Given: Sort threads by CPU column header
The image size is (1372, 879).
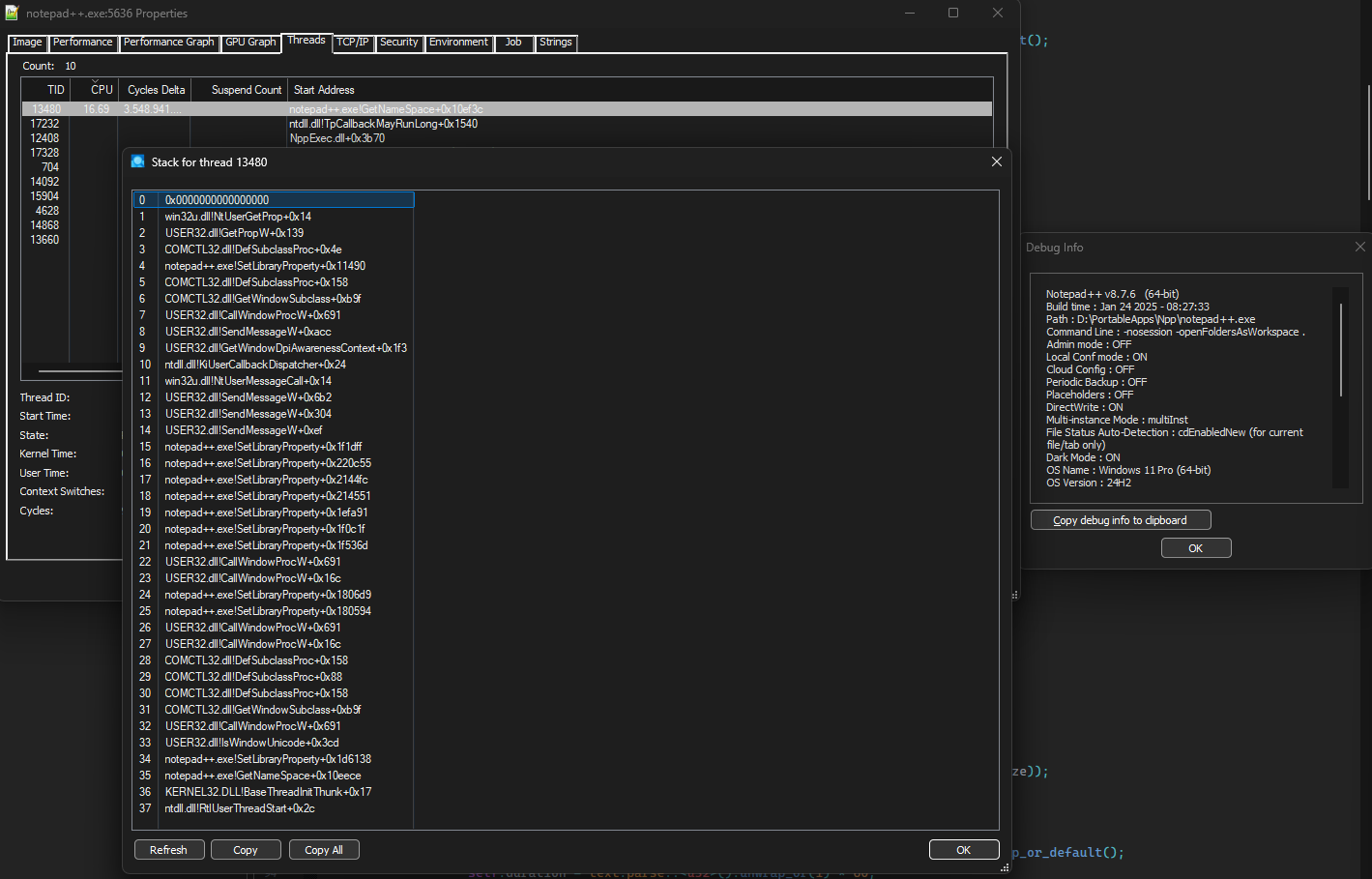Looking at the screenshot, I should click(x=95, y=90).
